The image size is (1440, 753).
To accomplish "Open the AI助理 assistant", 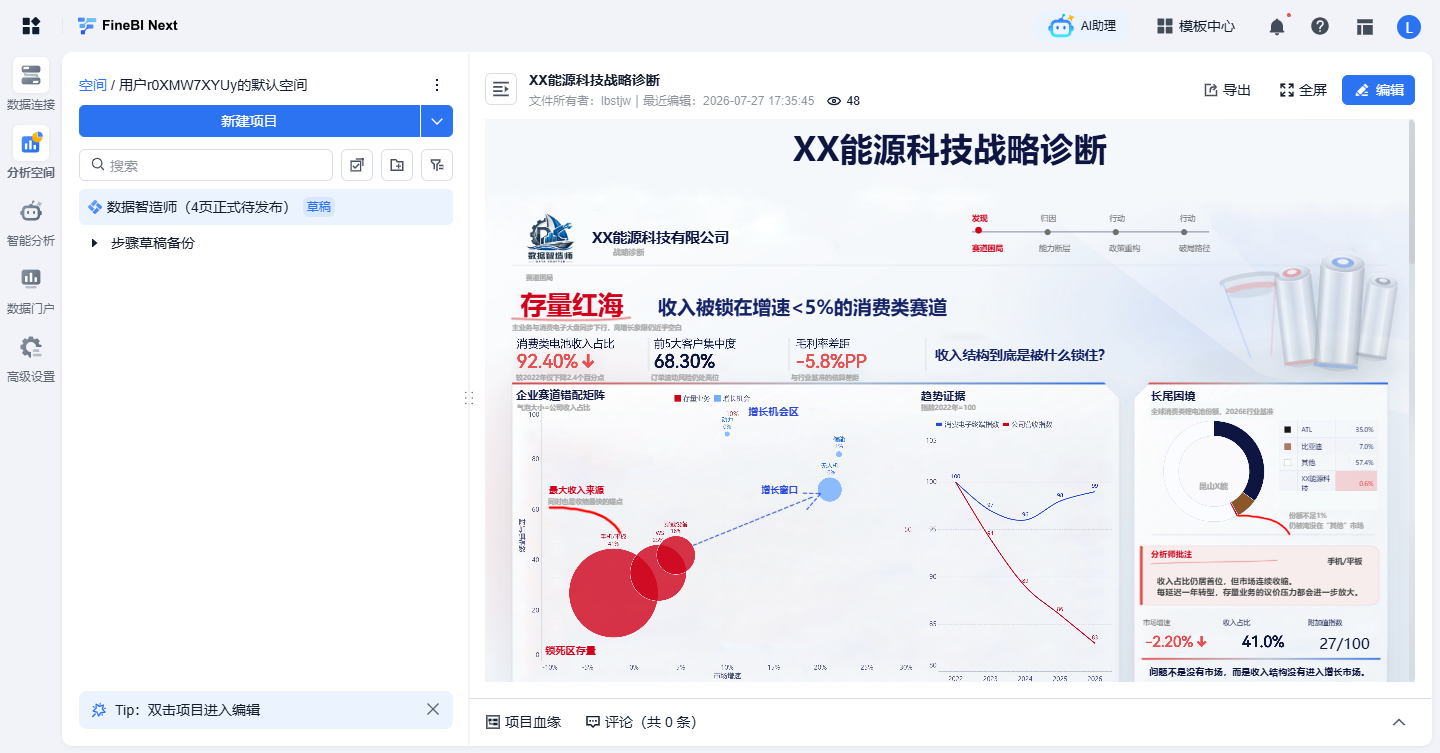I will coord(1082,26).
